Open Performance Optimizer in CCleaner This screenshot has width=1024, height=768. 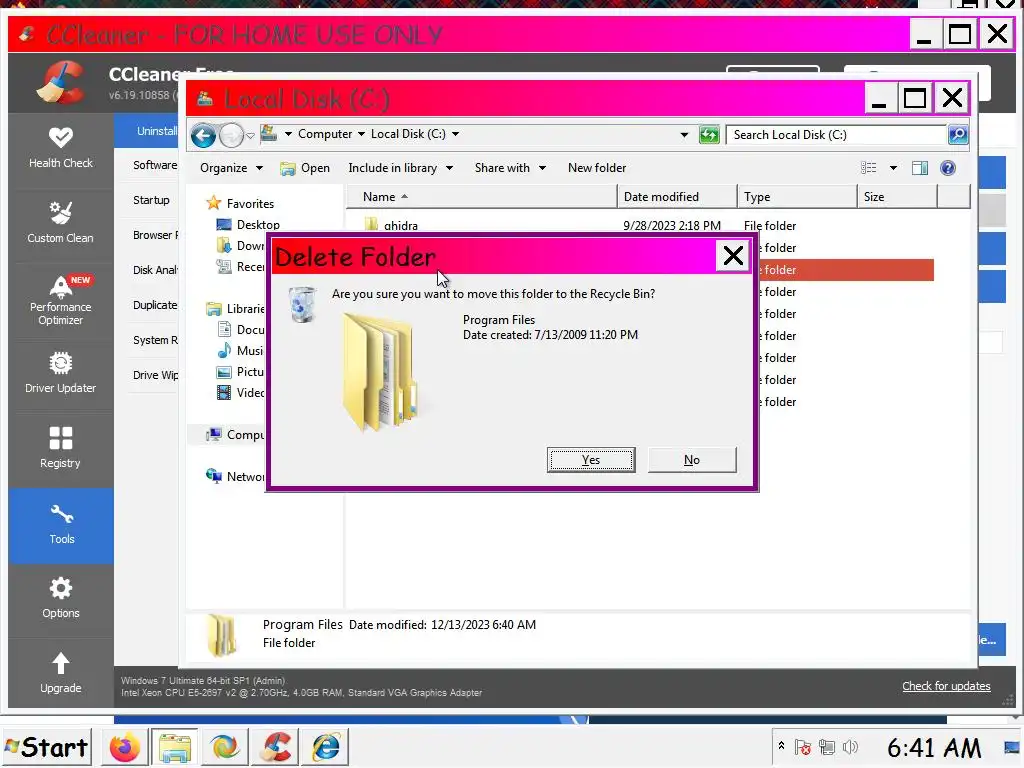point(61,300)
